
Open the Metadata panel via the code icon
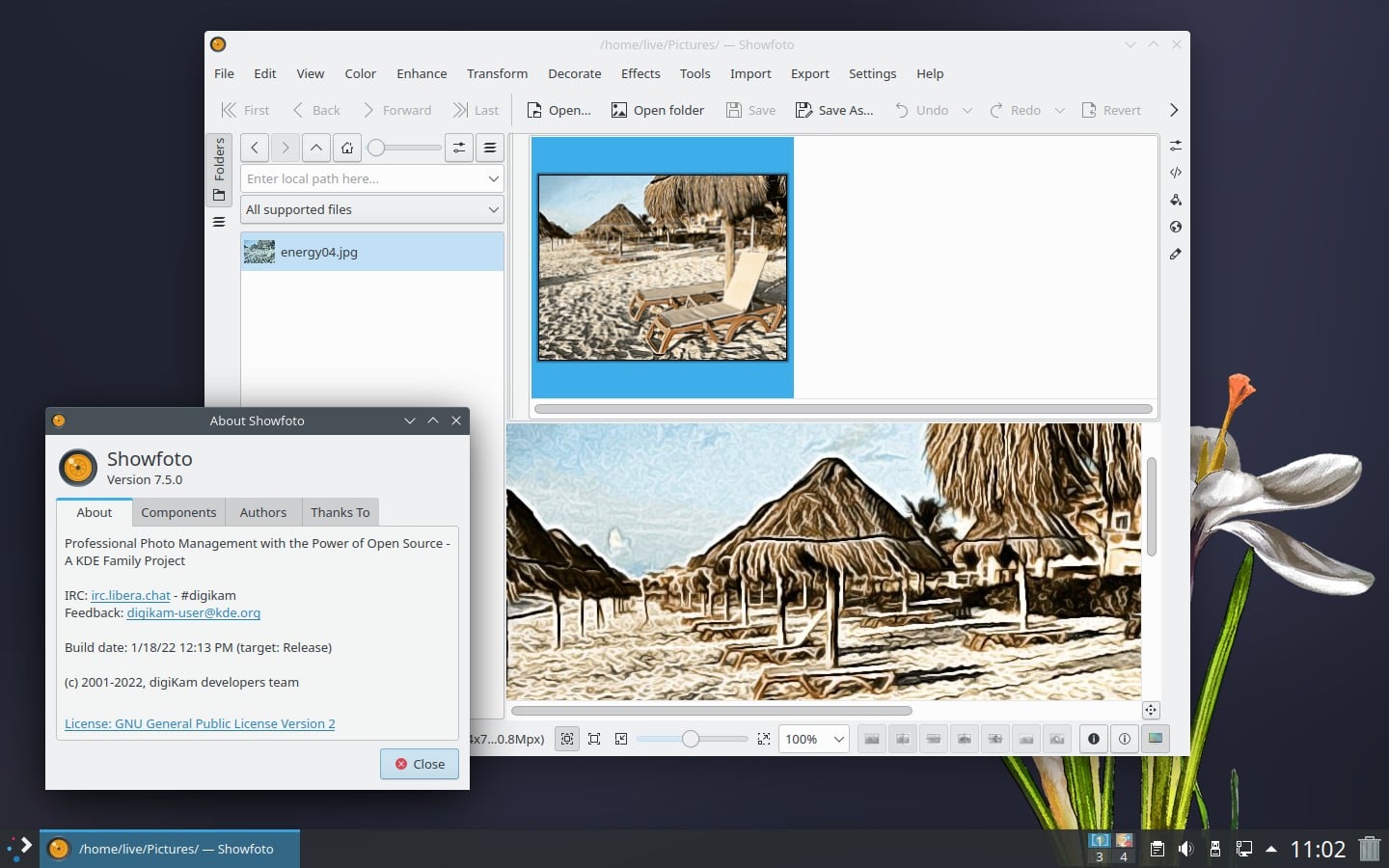click(x=1176, y=173)
